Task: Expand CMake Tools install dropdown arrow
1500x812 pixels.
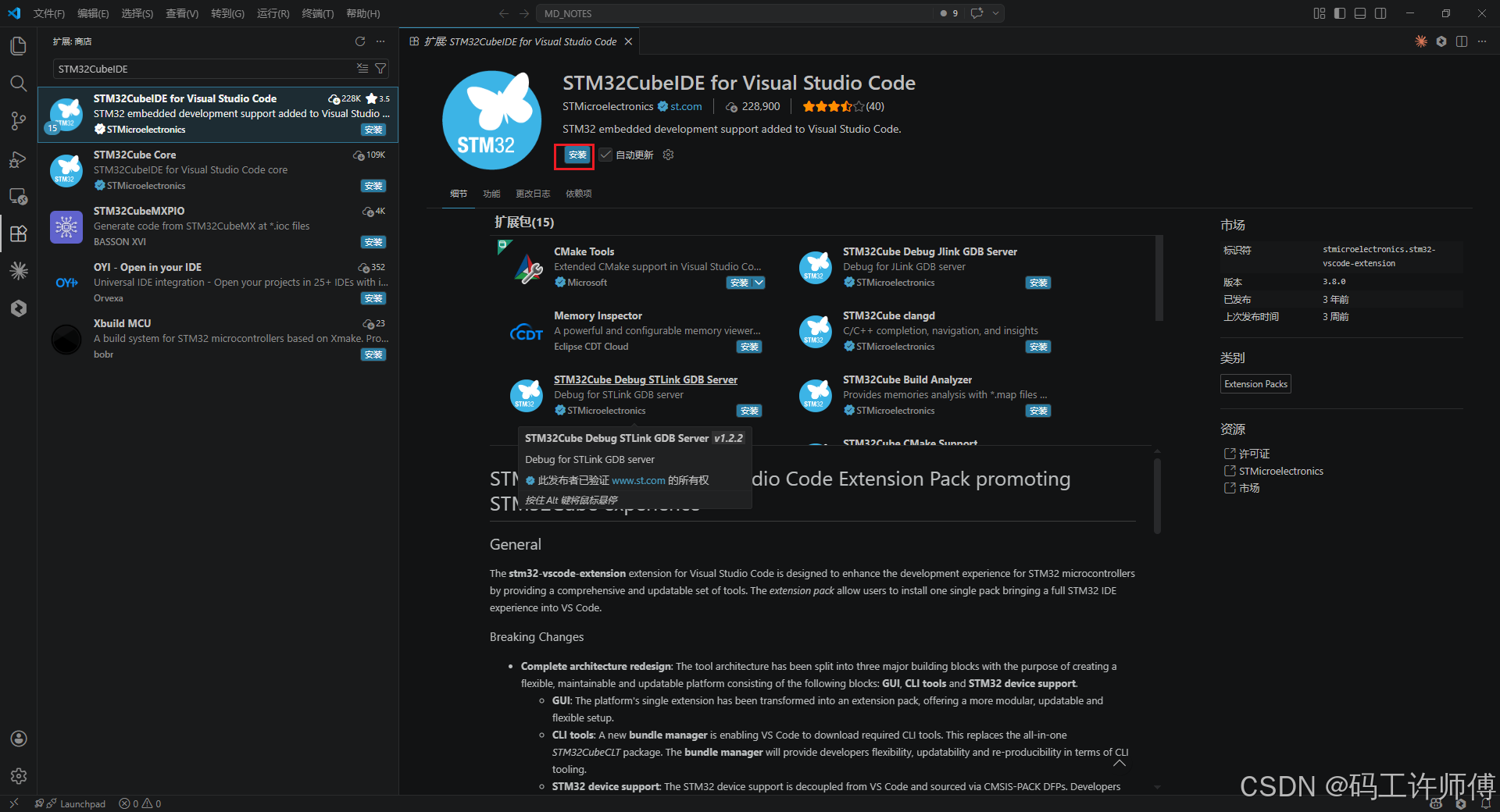Action: (x=759, y=283)
